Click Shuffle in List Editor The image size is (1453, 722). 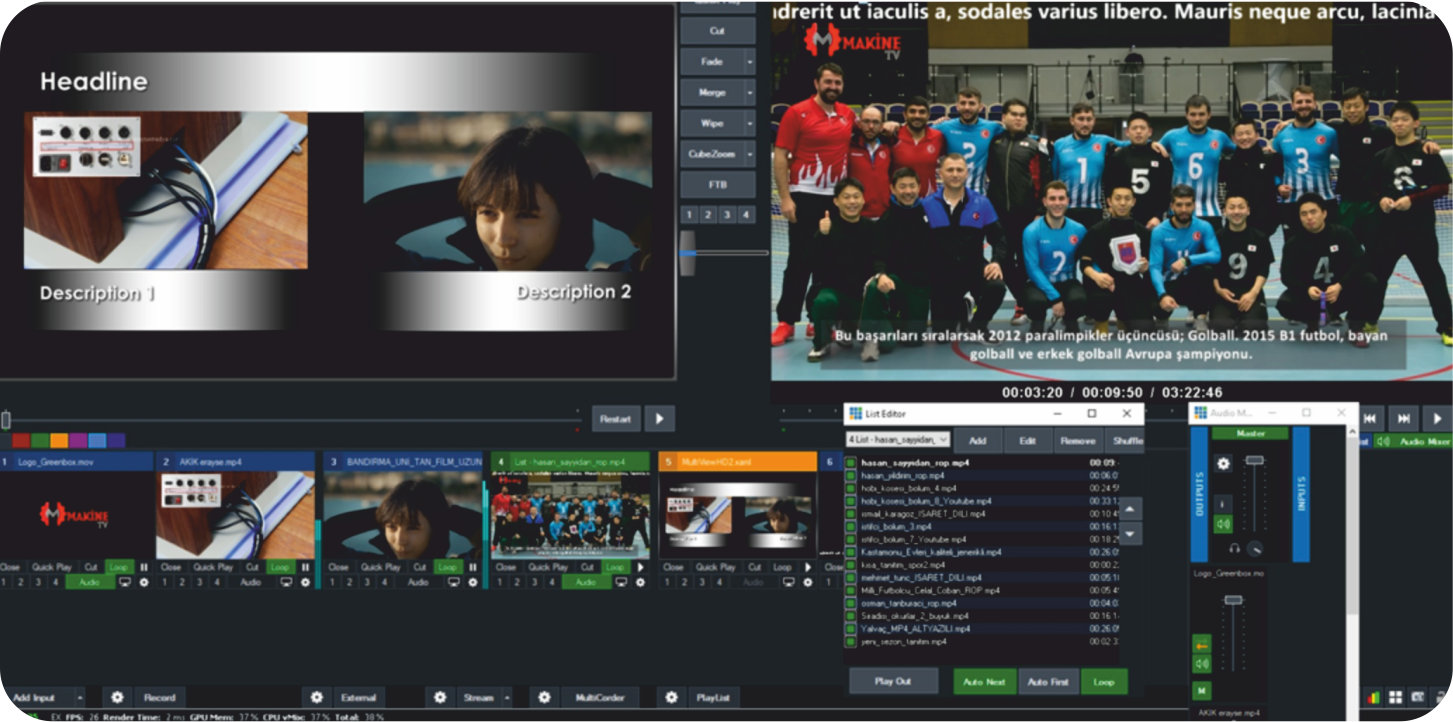(x=1125, y=440)
